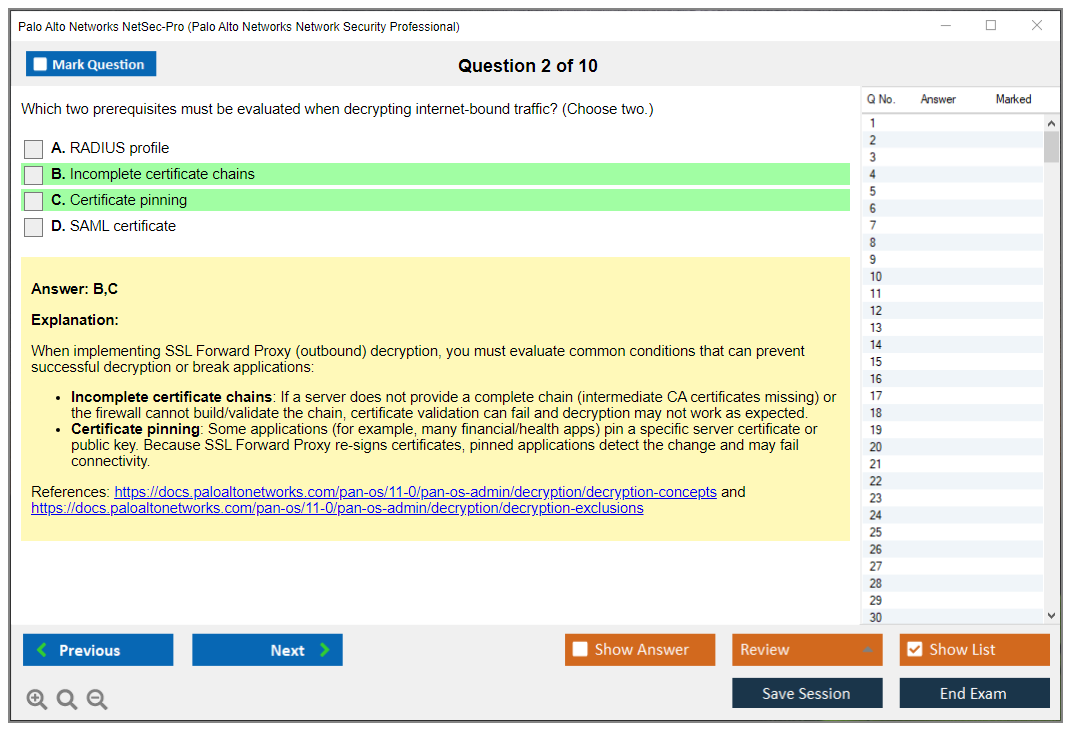Advance to the Next question
The width and height of the screenshot is (1075, 735).
click(267, 650)
